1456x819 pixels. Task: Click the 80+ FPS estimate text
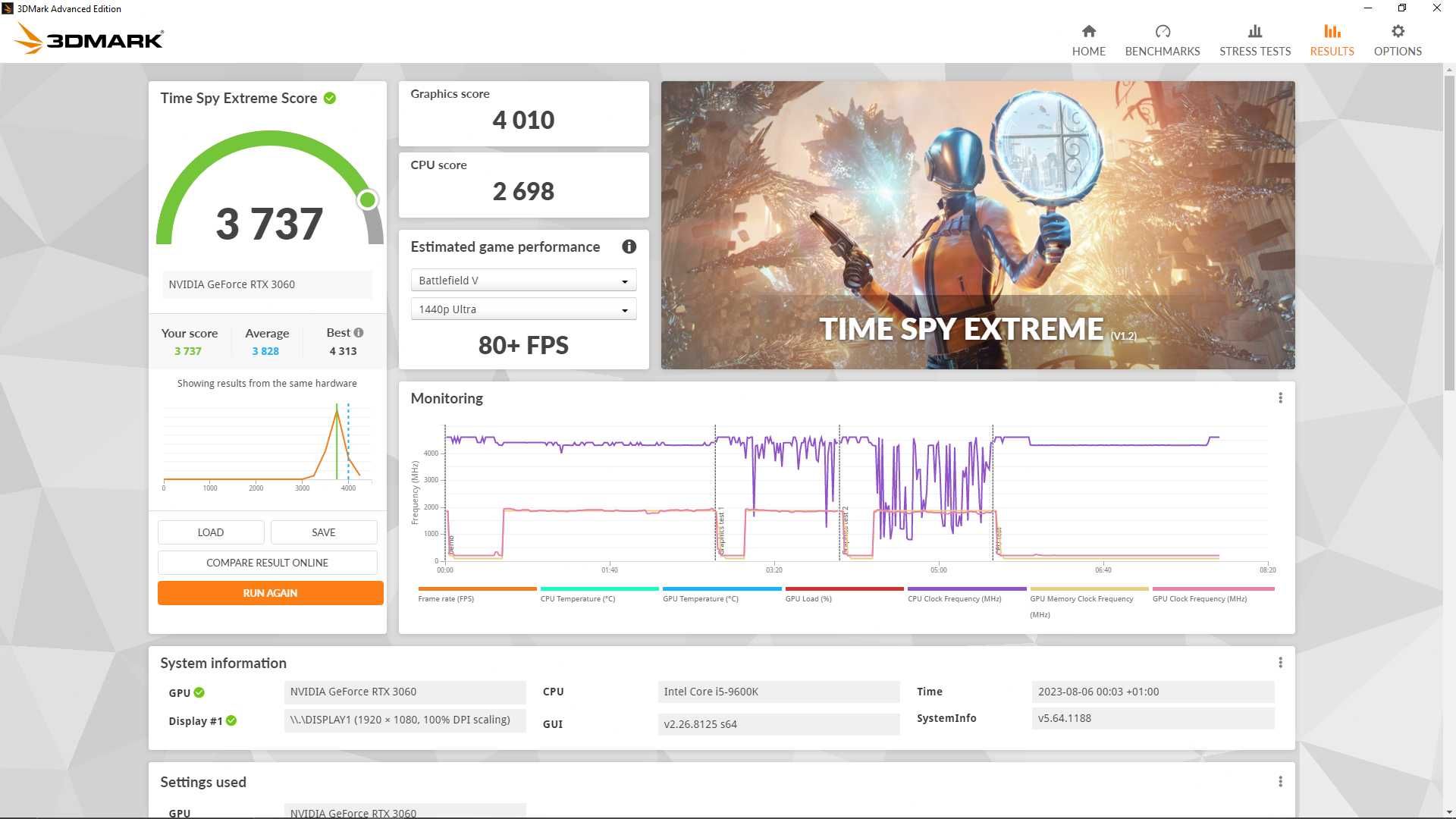pos(523,345)
